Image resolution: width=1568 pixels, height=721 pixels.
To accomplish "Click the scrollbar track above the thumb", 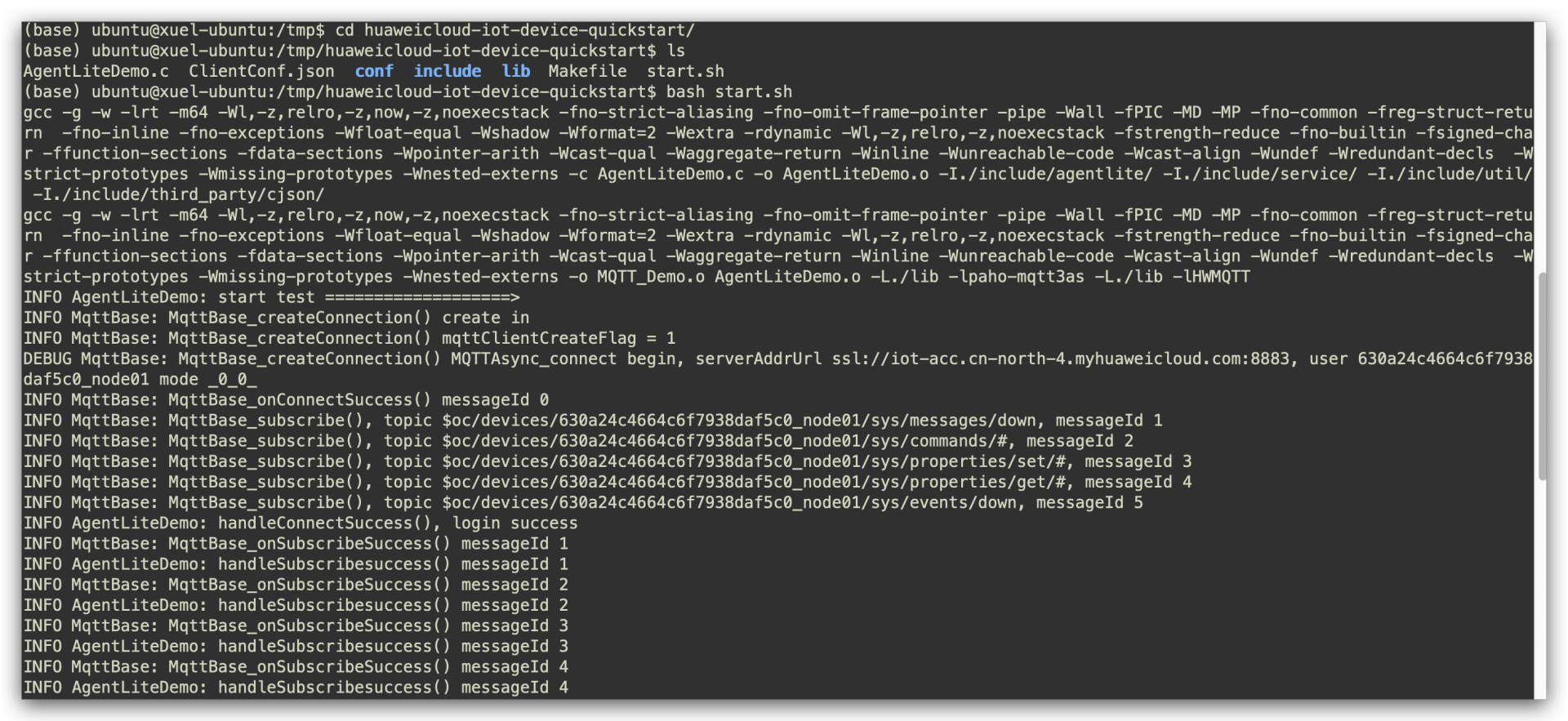I will (x=1542, y=147).
